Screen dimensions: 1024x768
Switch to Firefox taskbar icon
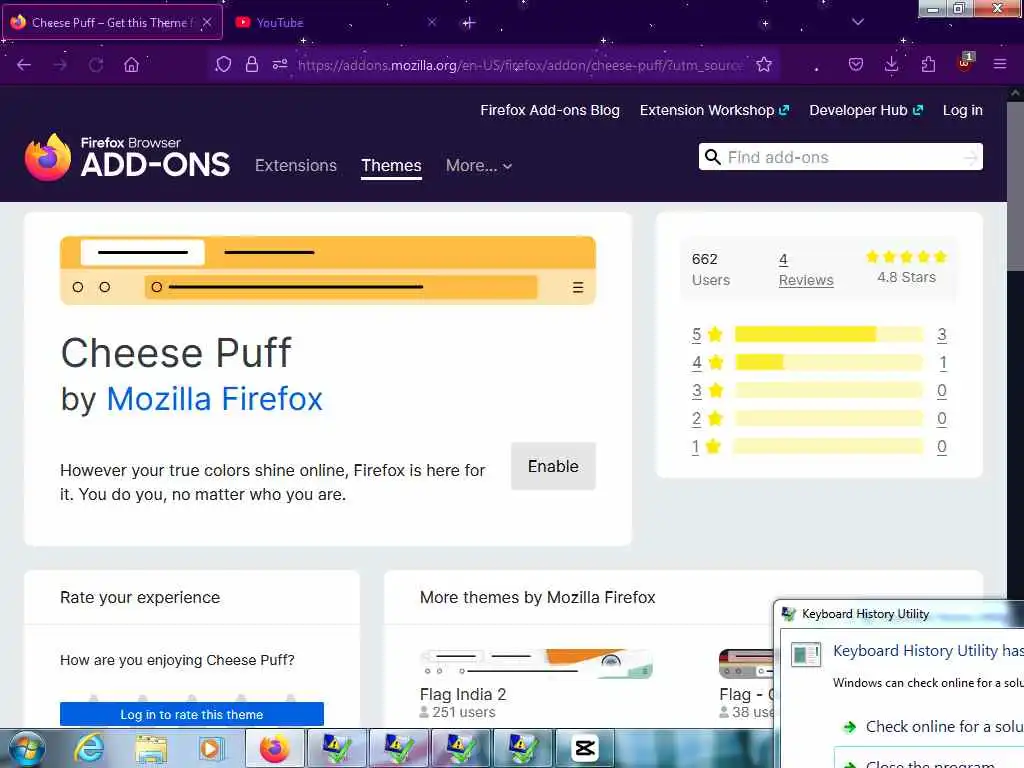pos(274,748)
